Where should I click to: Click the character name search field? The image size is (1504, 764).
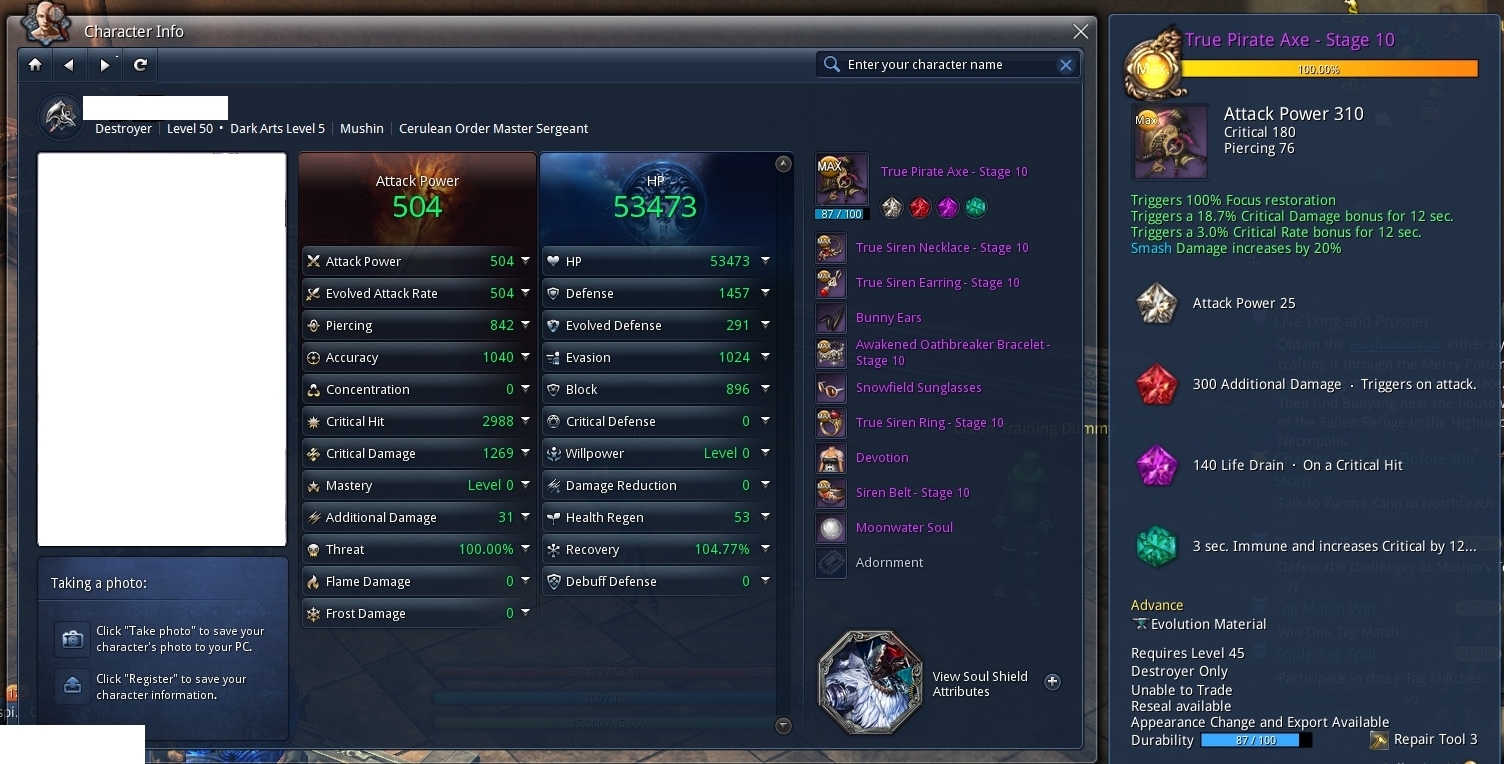tap(948, 65)
